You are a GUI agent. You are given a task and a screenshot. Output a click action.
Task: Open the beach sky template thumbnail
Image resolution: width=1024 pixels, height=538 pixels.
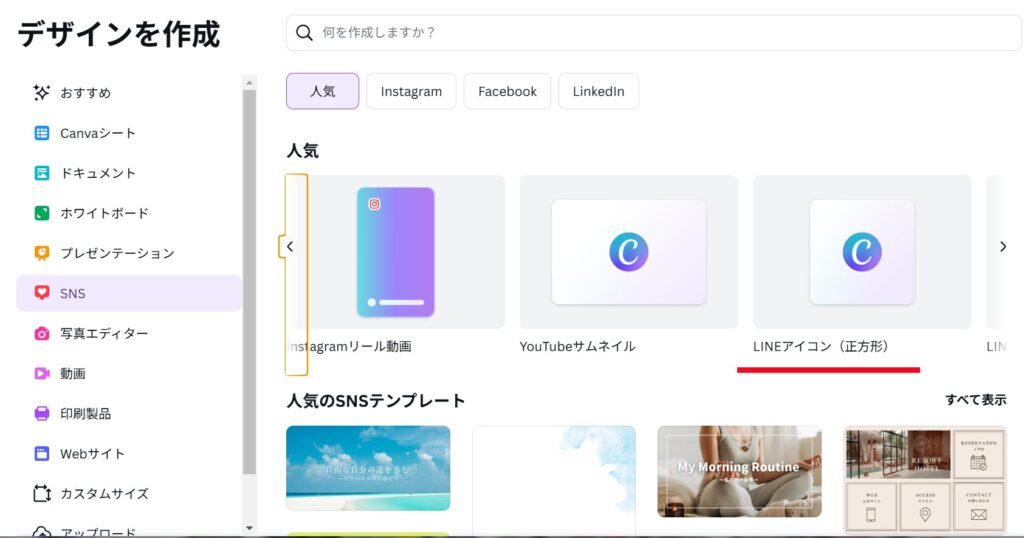click(368, 468)
